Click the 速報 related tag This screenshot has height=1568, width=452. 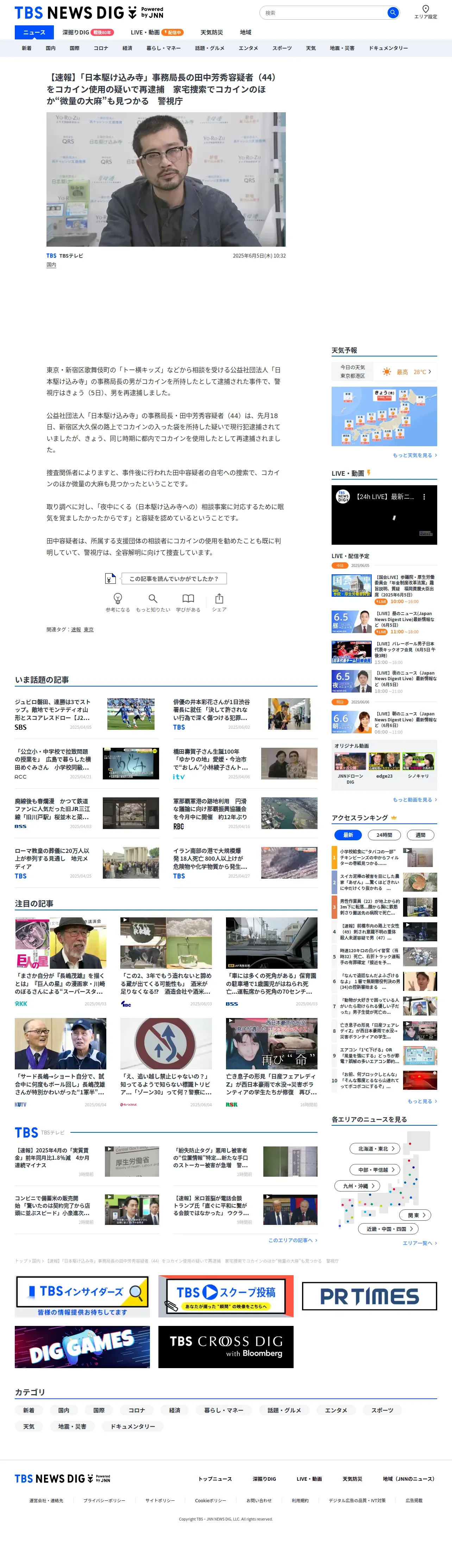[x=76, y=630]
